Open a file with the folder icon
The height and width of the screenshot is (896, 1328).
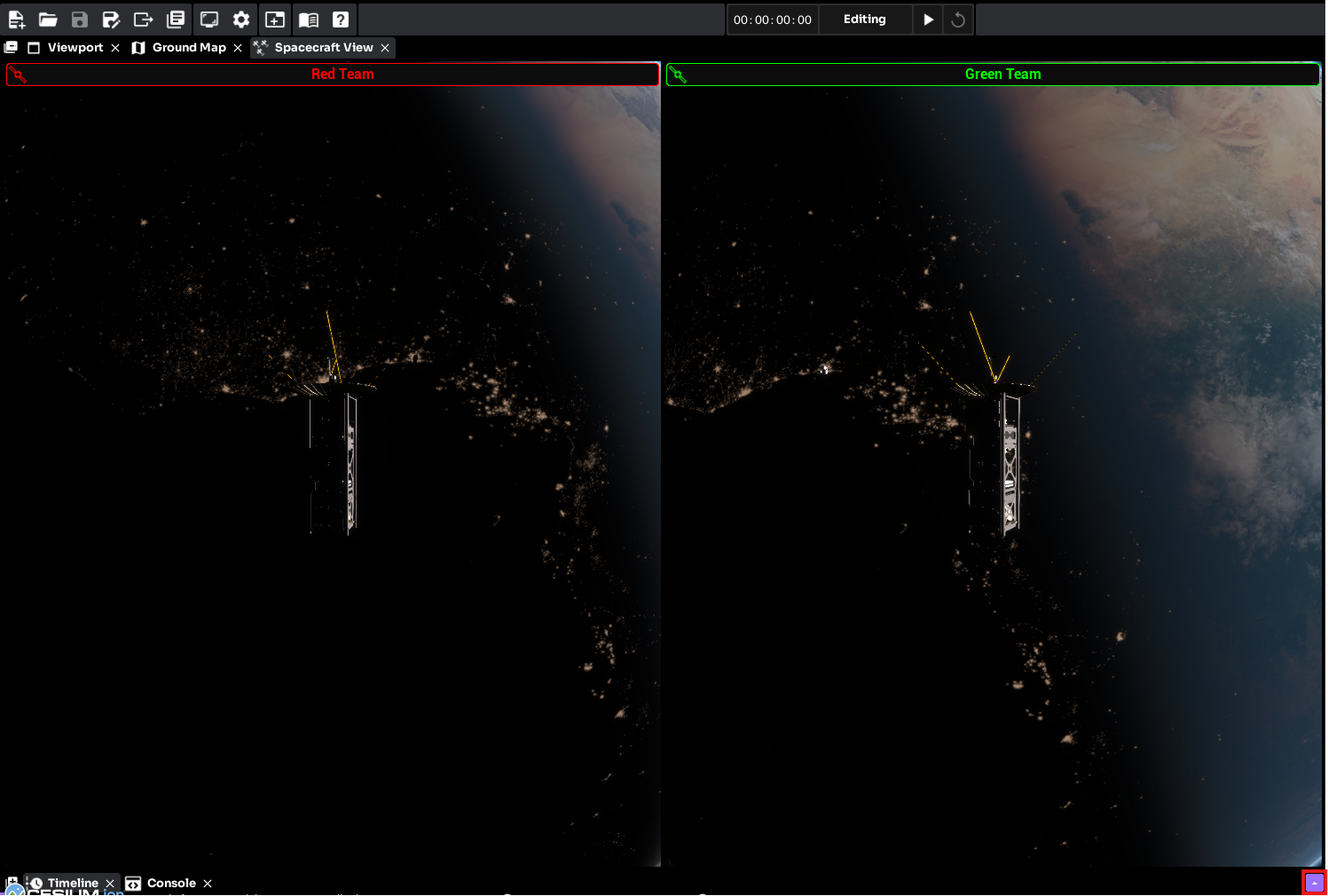click(x=48, y=20)
